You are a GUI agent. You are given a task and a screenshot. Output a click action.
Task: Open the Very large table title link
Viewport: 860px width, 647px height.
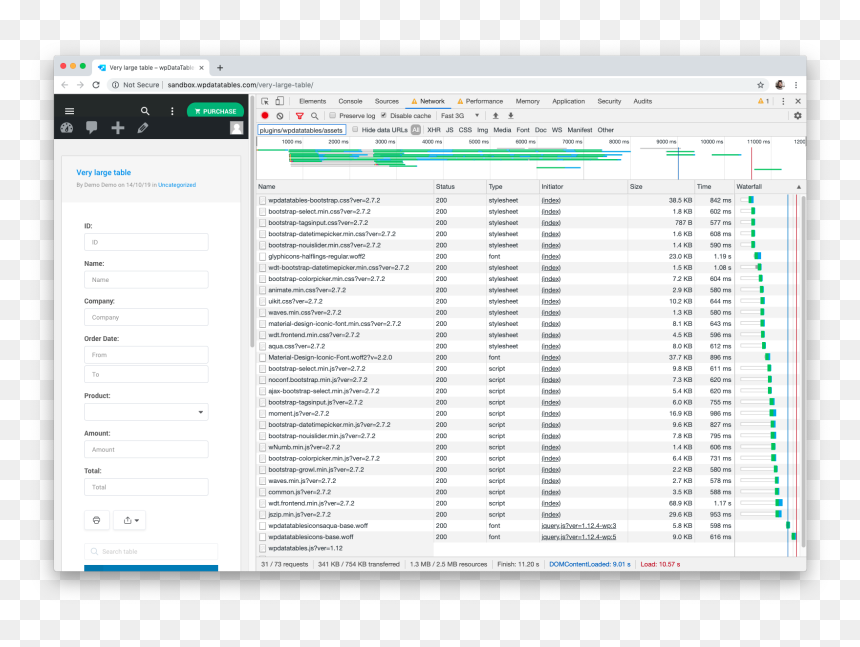click(104, 172)
